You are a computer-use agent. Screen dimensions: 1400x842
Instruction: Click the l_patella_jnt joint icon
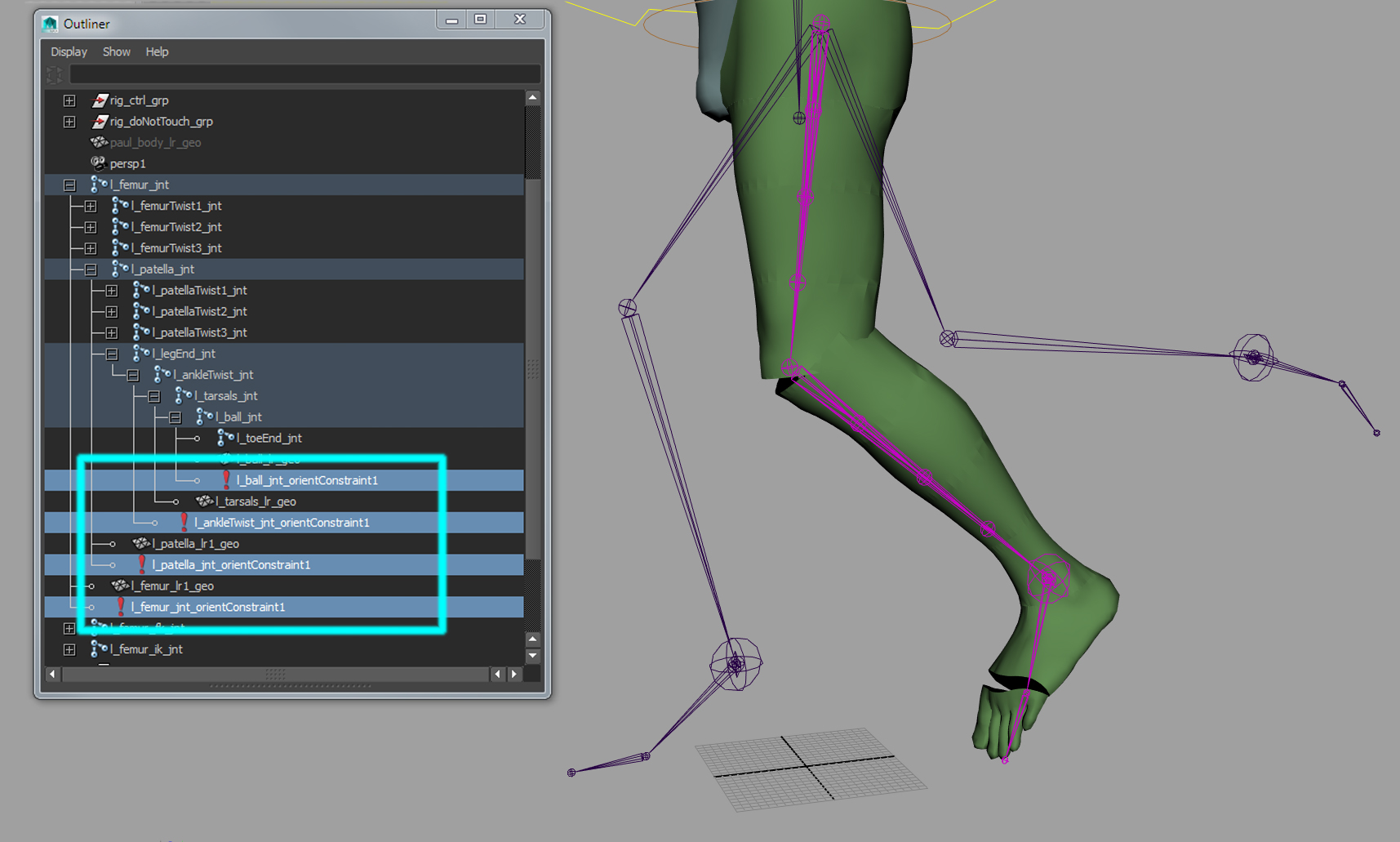pos(120,269)
